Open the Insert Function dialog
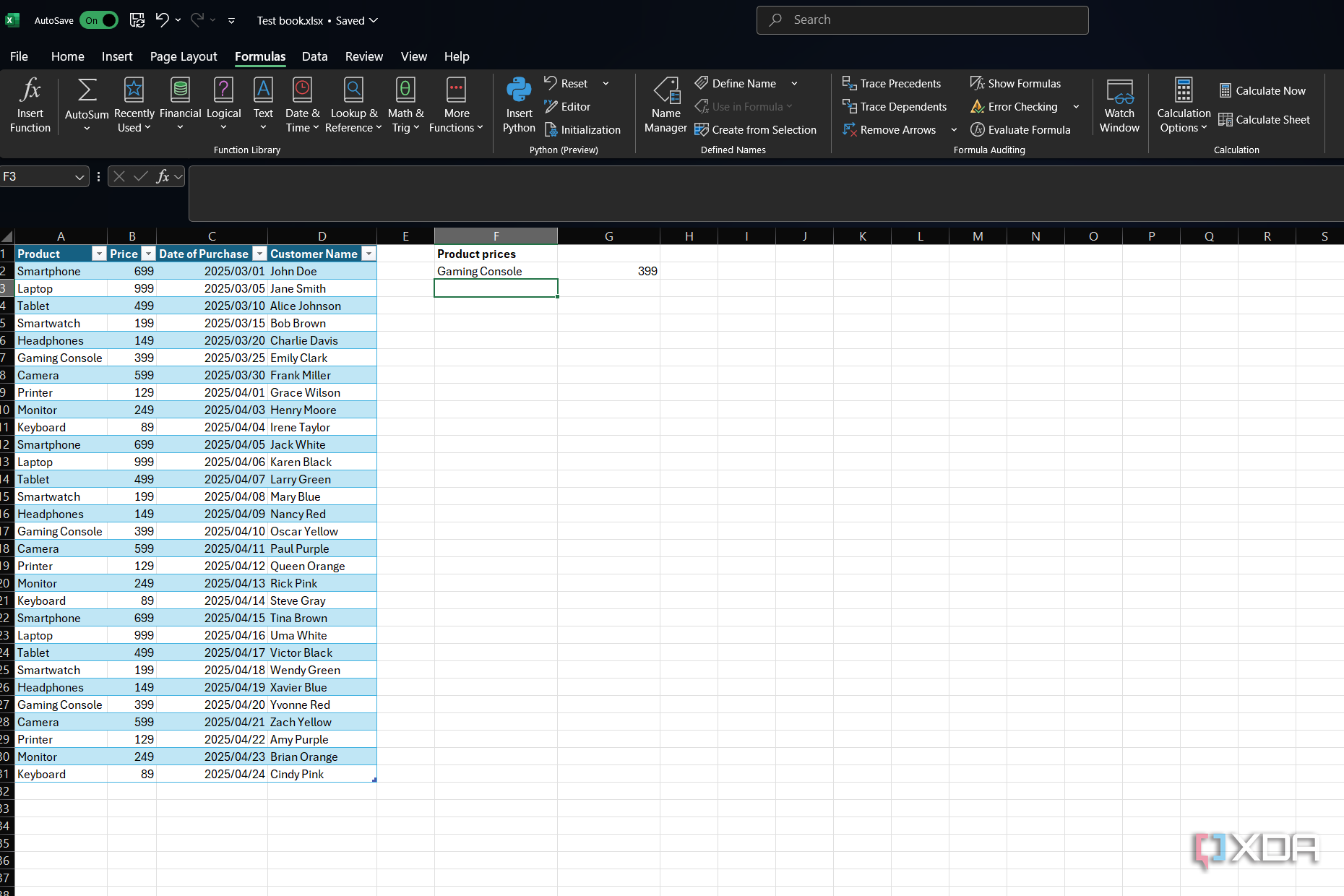Viewport: 1344px width, 896px height. [x=30, y=105]
